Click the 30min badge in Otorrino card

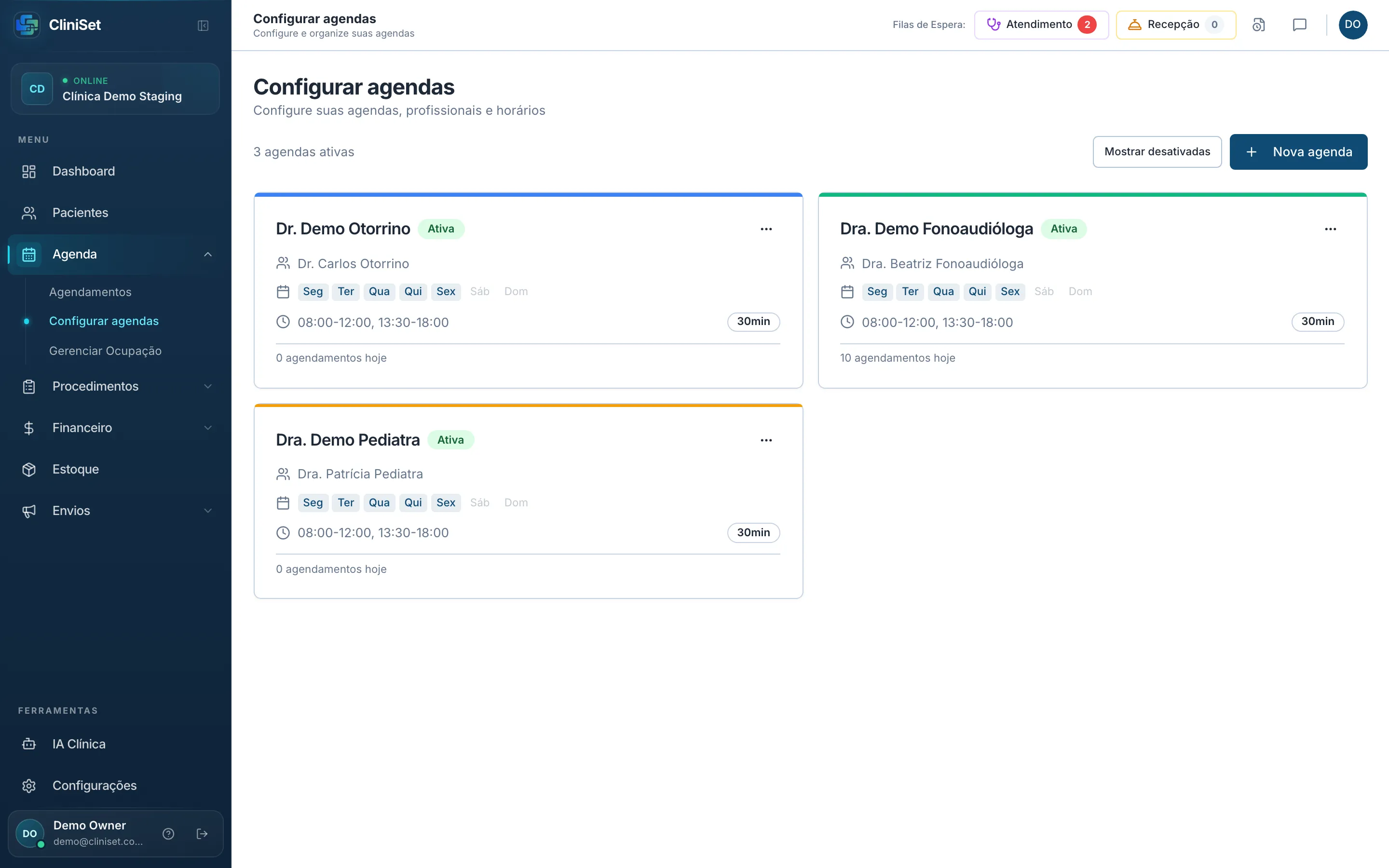[x=753, y=322]
